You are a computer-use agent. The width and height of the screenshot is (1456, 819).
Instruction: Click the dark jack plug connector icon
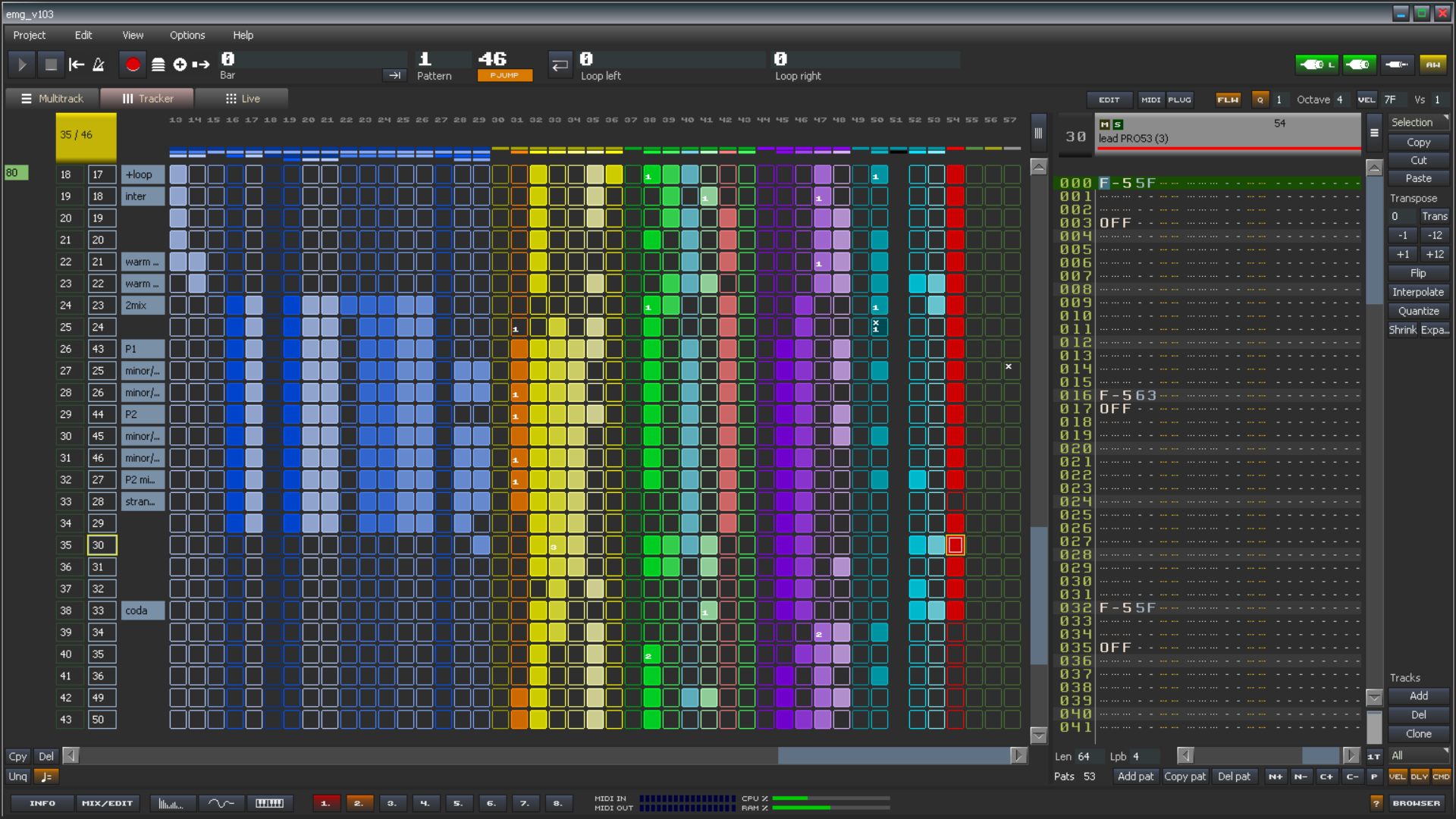1397,65
